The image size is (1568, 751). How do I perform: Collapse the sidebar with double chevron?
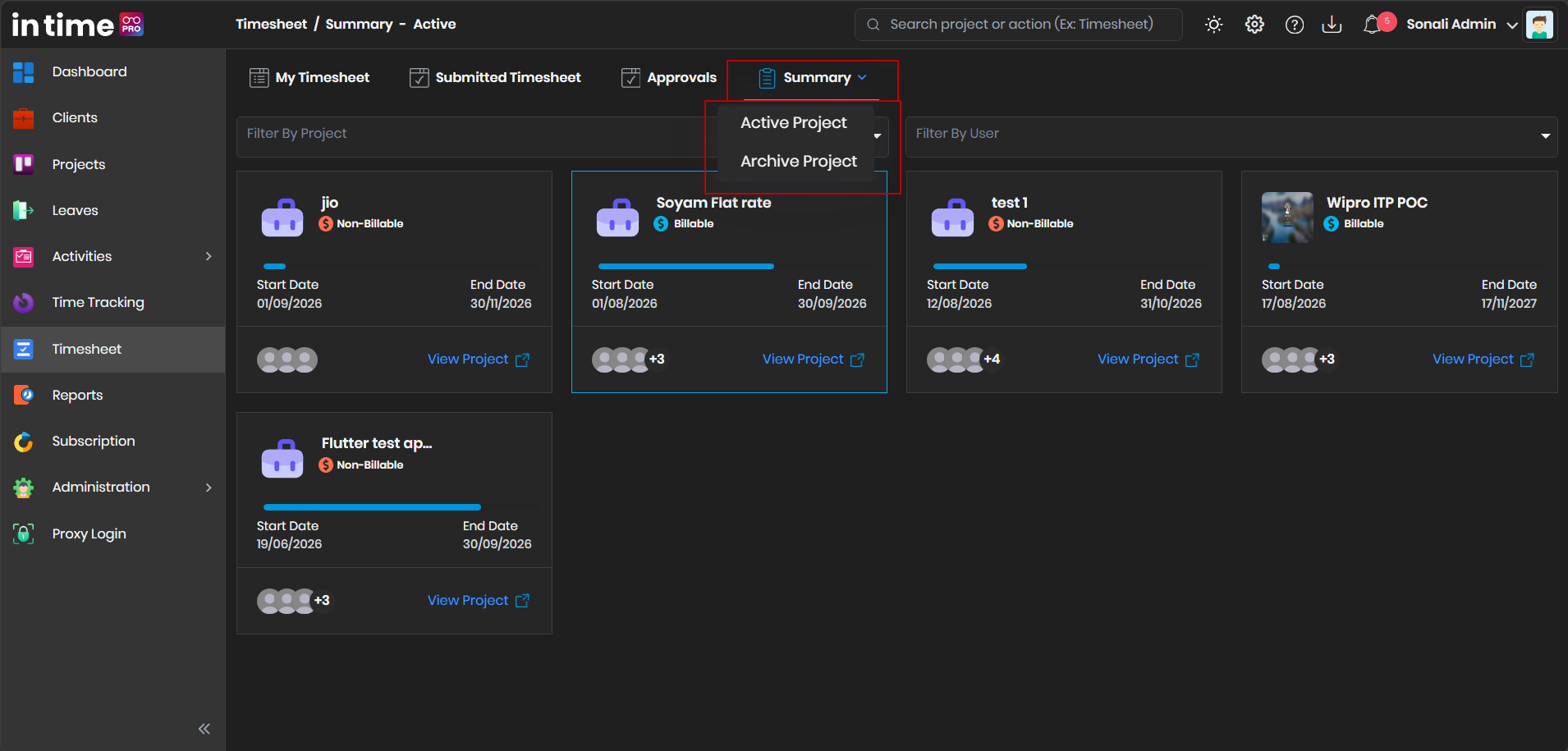pos(204,729)
